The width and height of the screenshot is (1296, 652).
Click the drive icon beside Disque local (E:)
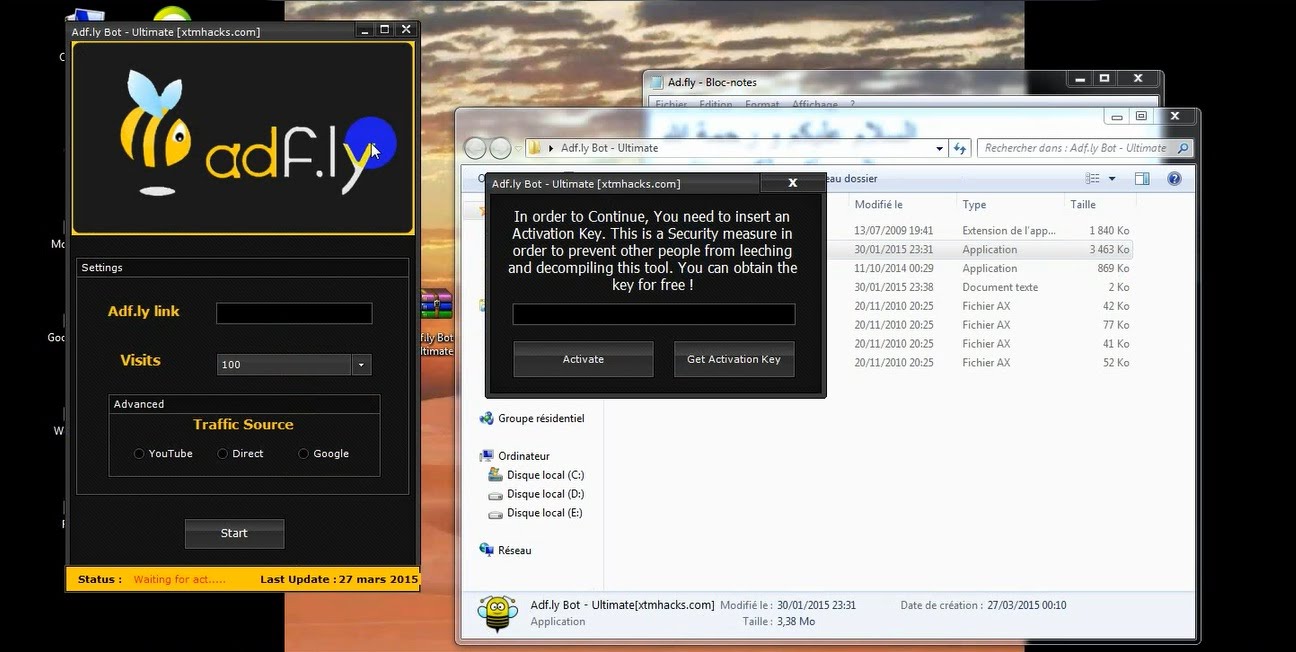tap(495, 513)
